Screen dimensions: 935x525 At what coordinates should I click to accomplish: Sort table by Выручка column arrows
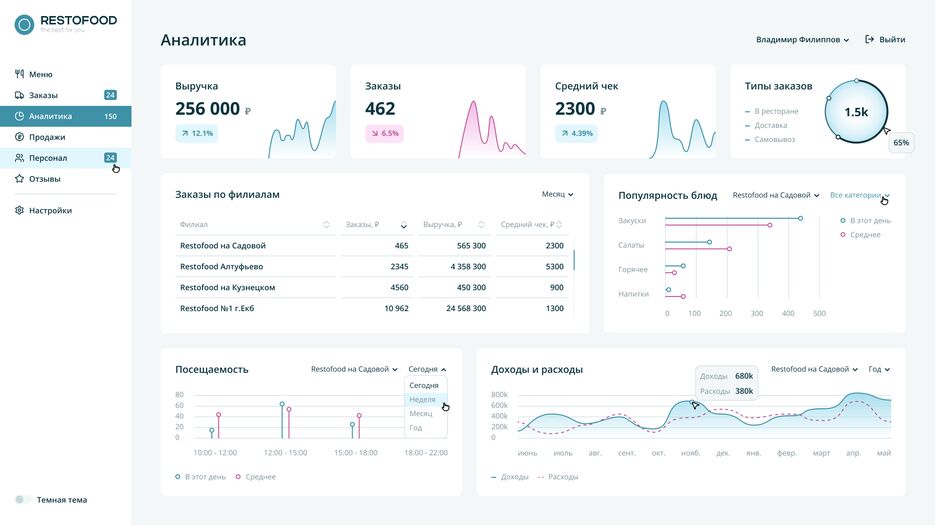pos(481,224)
